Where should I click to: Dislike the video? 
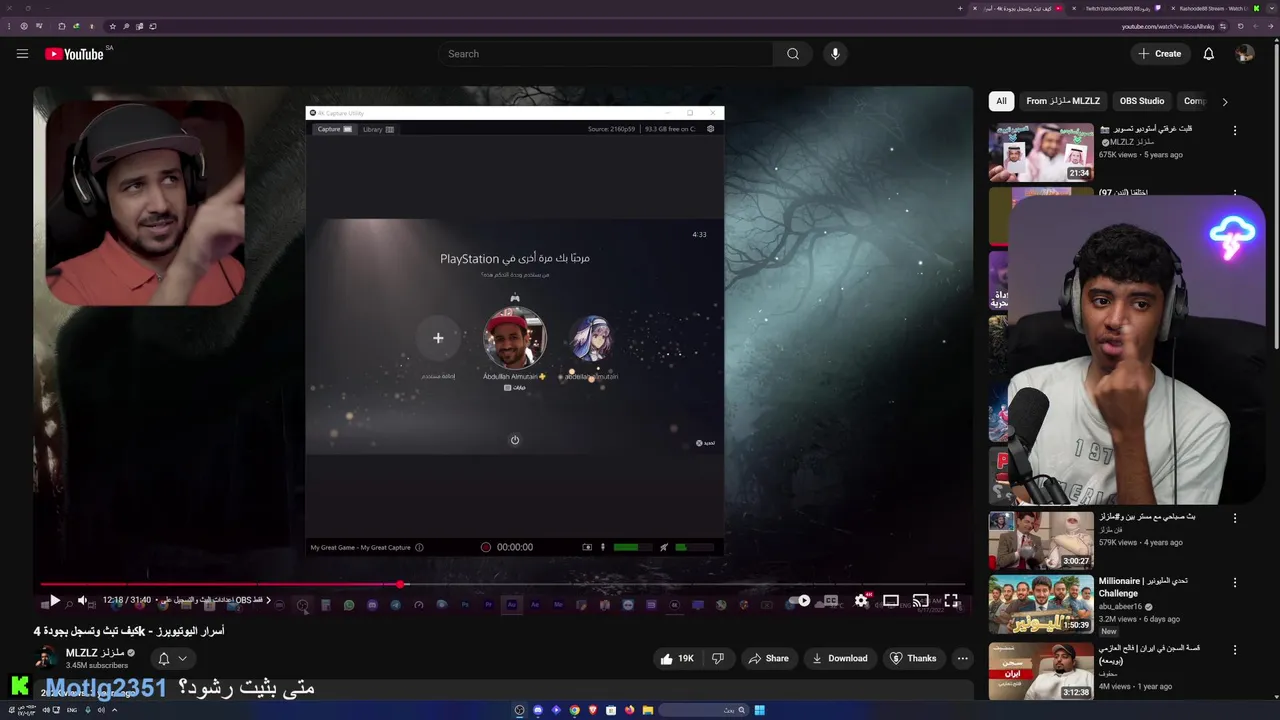click(717, 658)
